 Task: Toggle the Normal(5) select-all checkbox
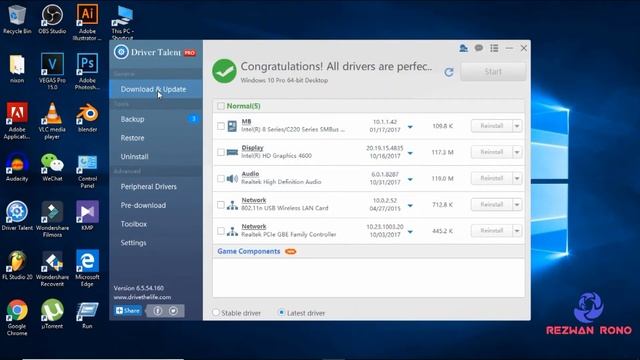point(221,106)
